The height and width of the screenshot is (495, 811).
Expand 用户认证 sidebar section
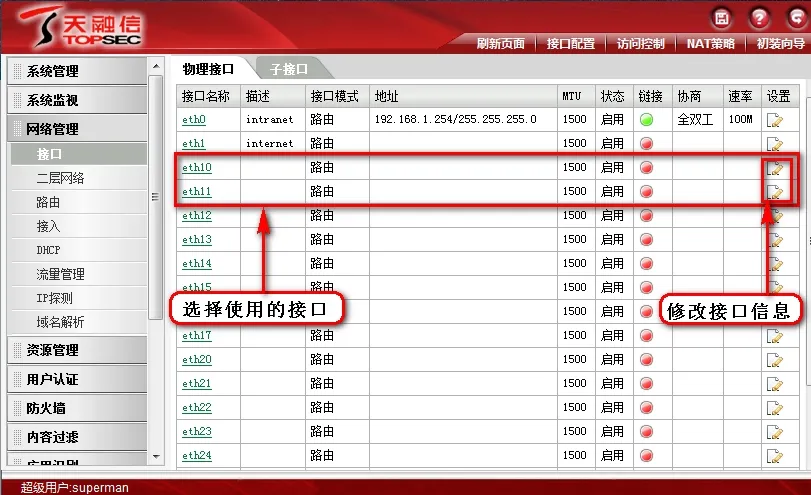[x=78, y=379]
